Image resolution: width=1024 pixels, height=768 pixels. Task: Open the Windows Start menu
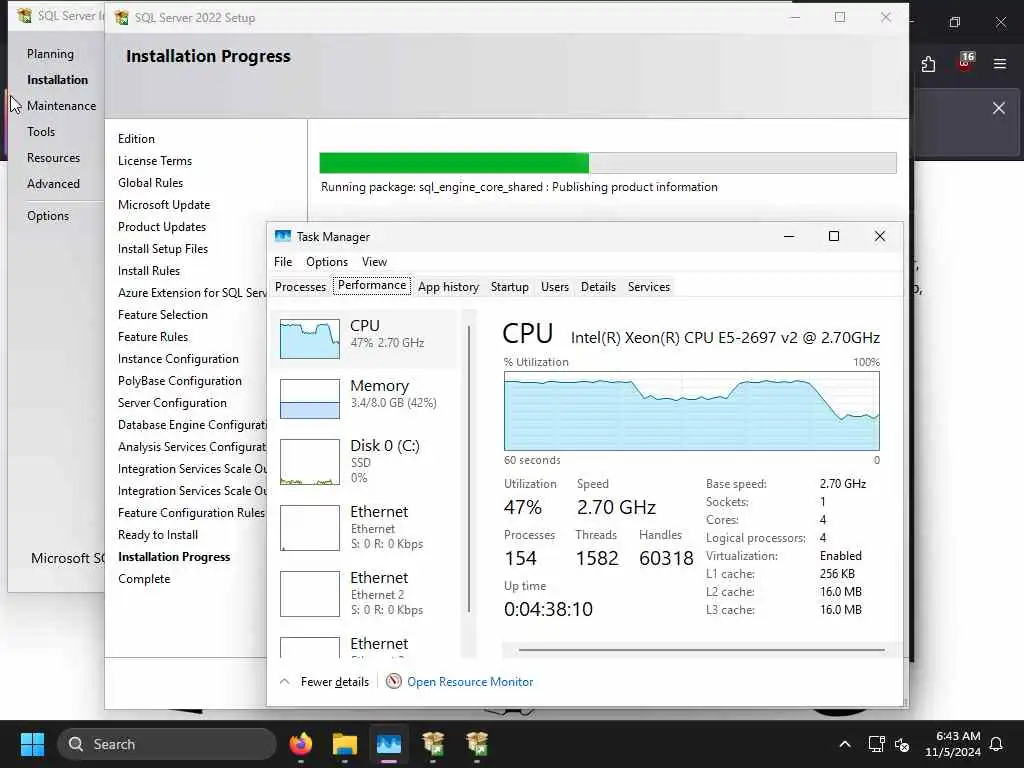(x=32, y=744)
